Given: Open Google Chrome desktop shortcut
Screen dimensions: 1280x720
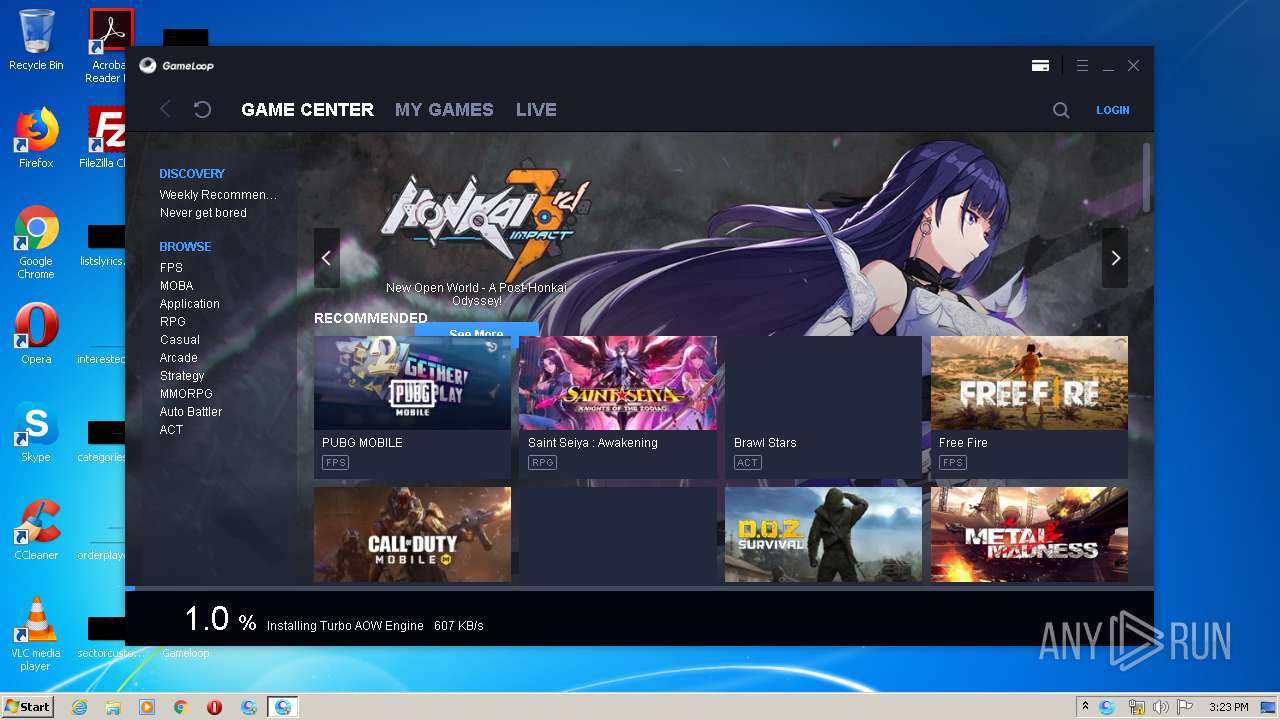Looking at the screenshot, I should (x=36, y=242).
